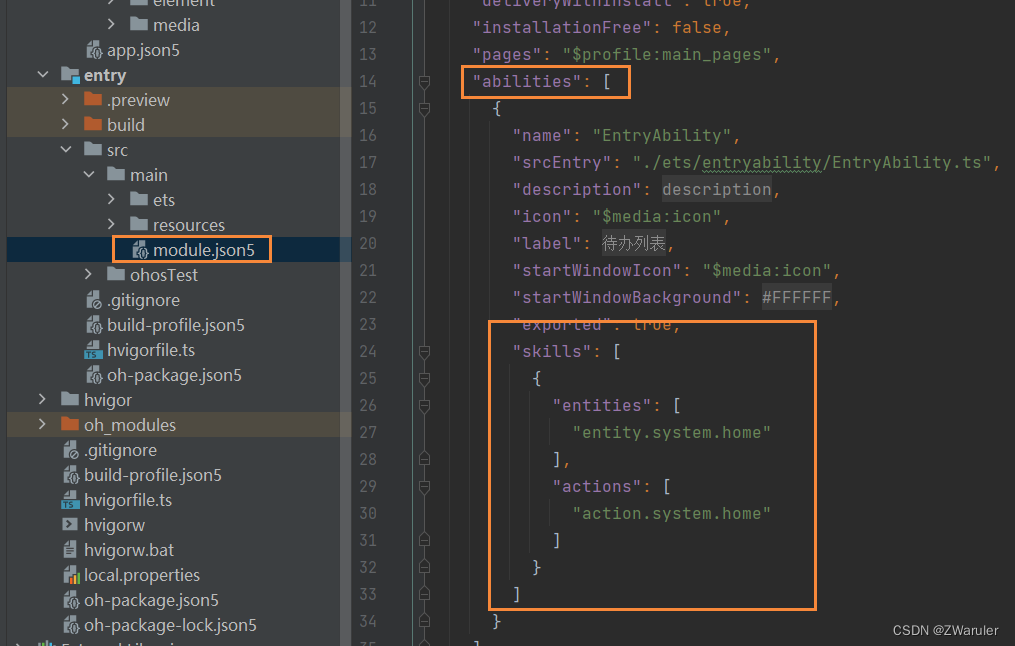Viewport: 1015px width, 646px height.
Task: Click the main folder icon
Action: (116, 174)
